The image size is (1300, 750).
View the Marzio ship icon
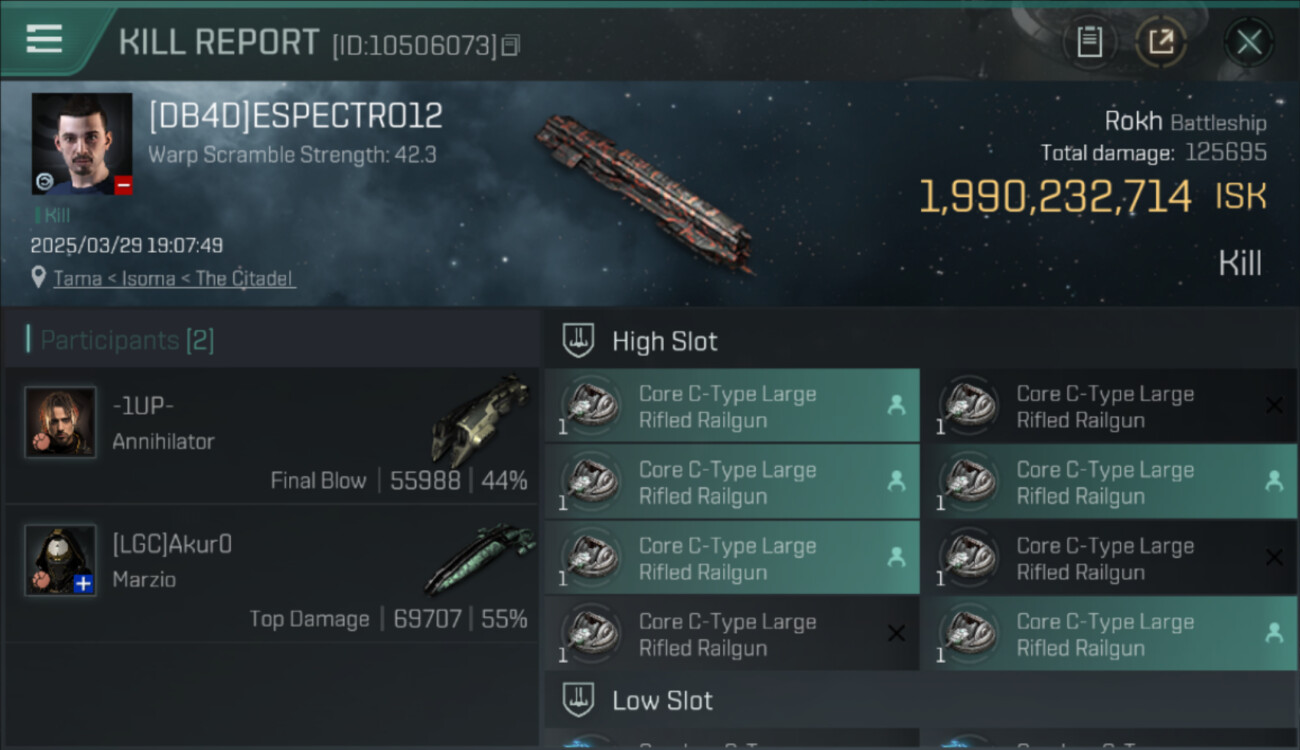pyautogui.click(x=478, y=558)
